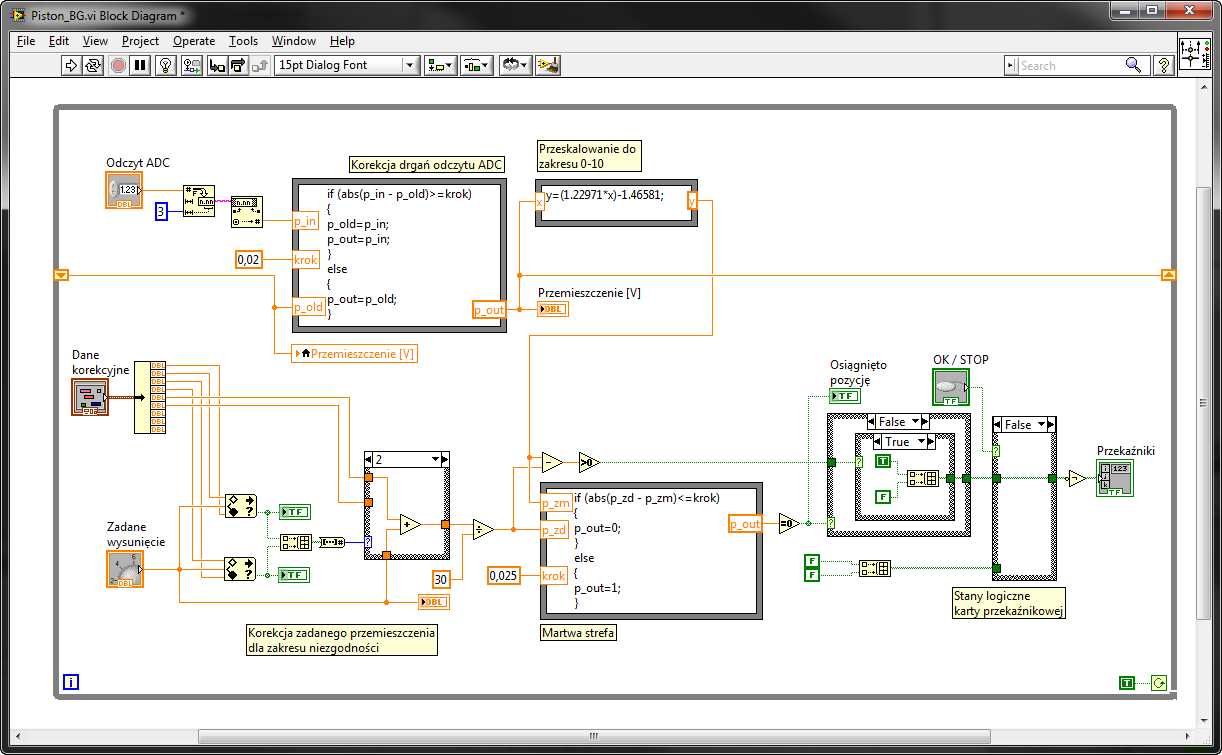This screenshot has height=755, width=1222.
Task: Toggle Highlight Execution light bulb
Action: click(x=167, y=65)
